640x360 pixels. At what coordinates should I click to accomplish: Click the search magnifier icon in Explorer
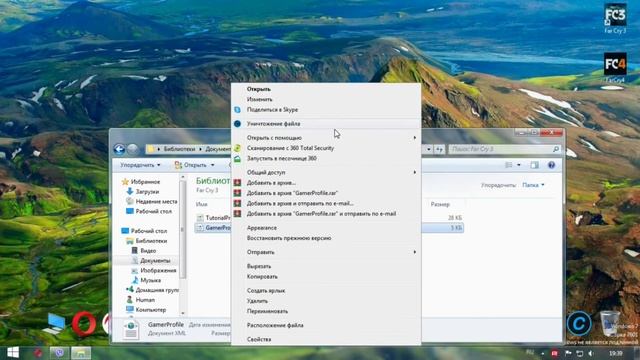(x=556, y=149)
